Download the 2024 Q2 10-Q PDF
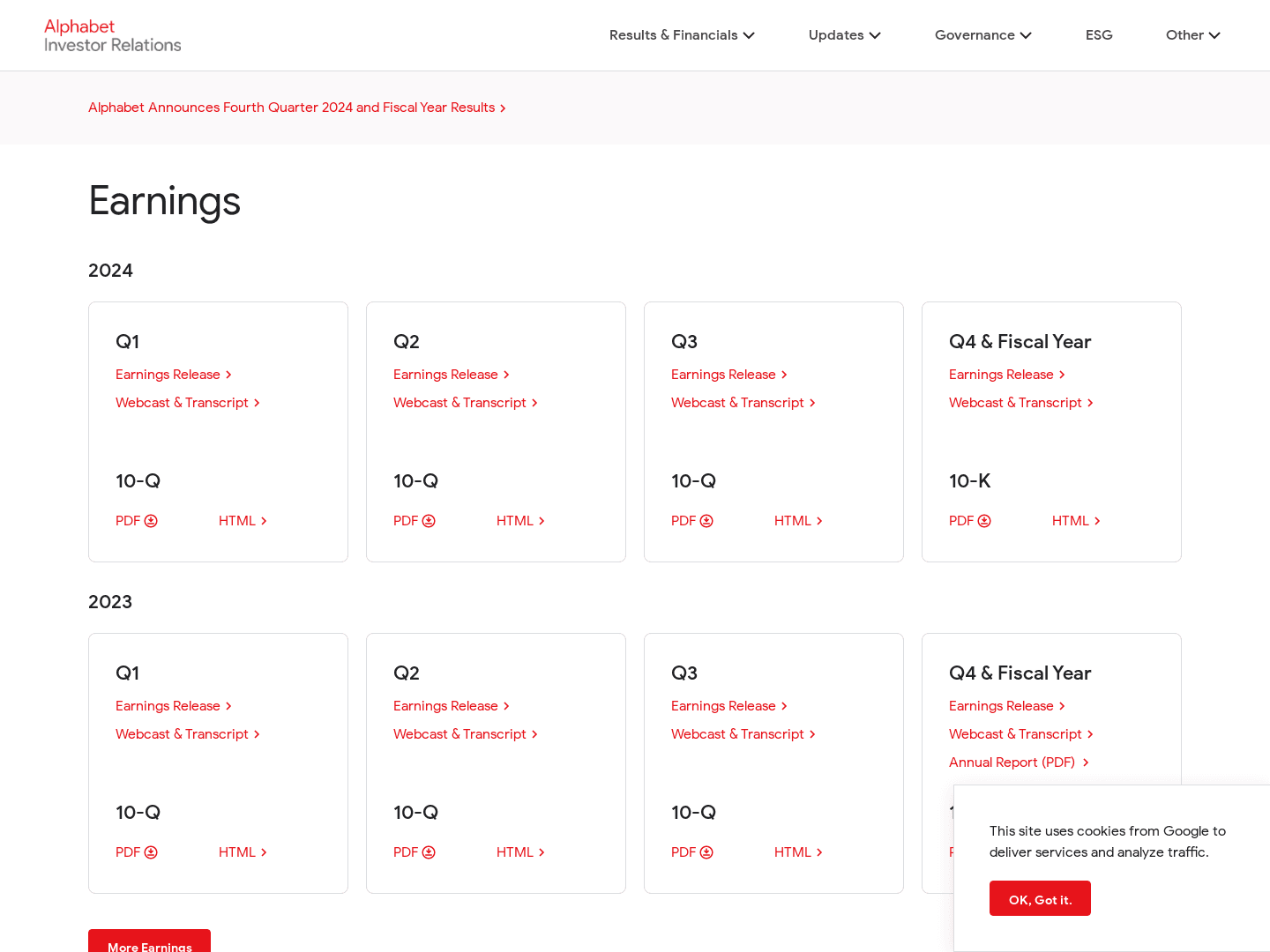 tap(414, 521)
